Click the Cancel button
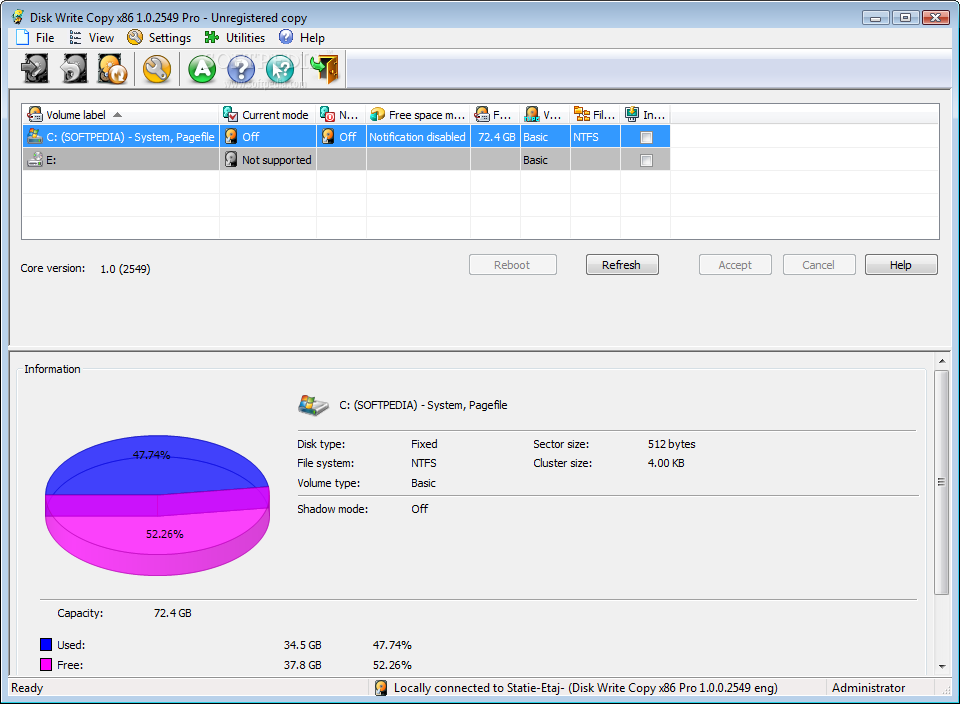This screenshot has height=704, width=960. coord(819,265)
